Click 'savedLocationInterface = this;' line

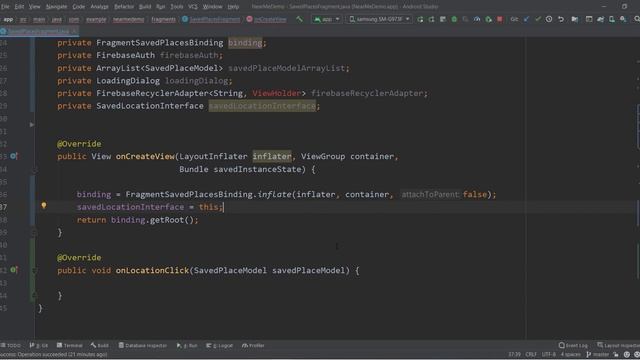(x=150, y=207)
